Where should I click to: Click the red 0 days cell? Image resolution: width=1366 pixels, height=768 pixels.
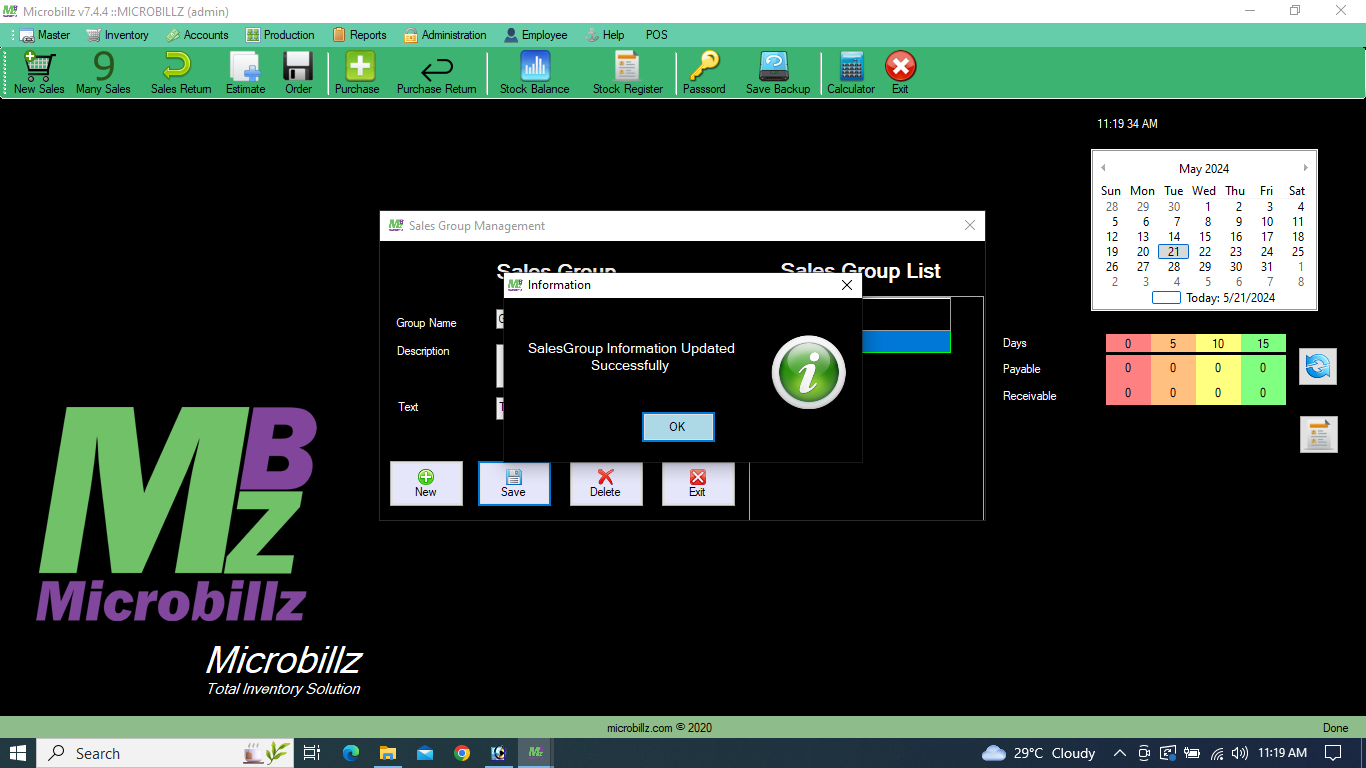coord(1128,344)
